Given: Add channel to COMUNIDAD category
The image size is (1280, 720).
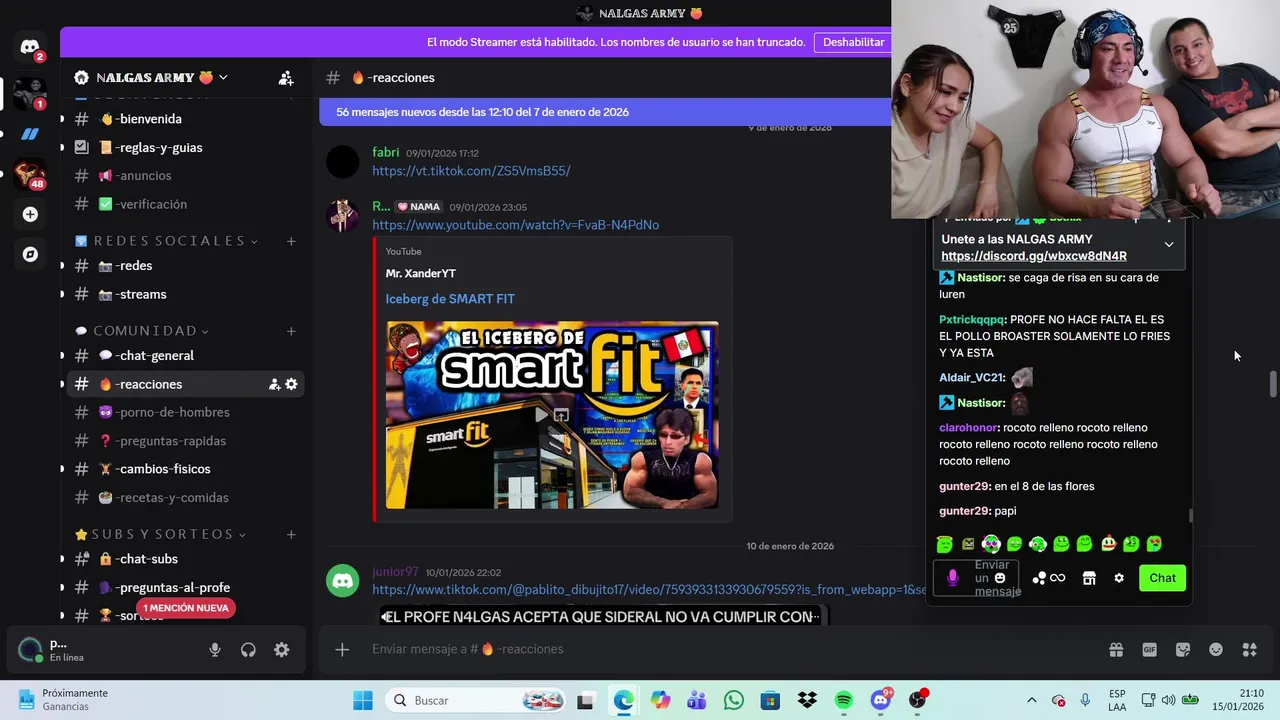Looking at the screenshot, I should [x=291, y=331].
